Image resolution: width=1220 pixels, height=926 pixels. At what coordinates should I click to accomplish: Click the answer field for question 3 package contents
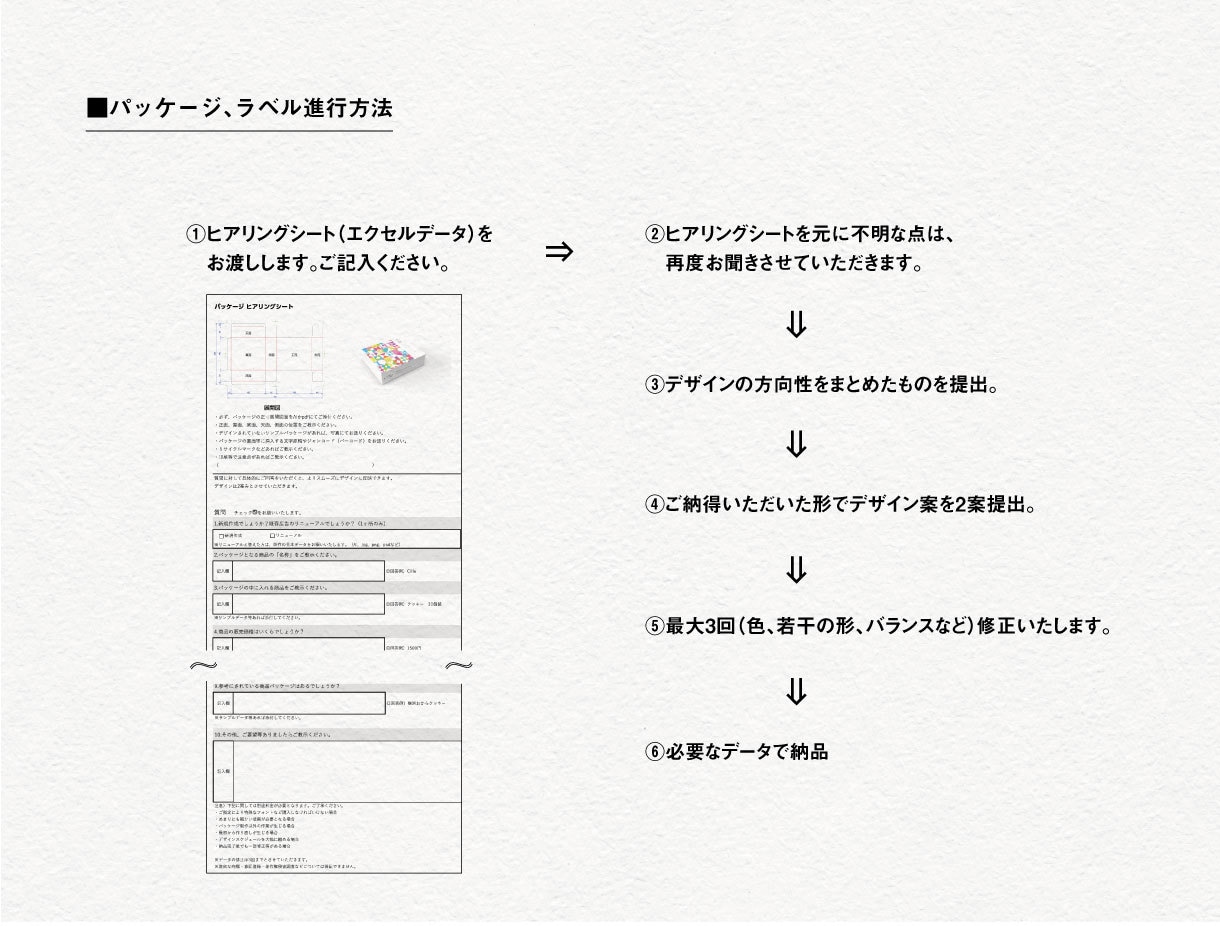[x=308, y=604]
